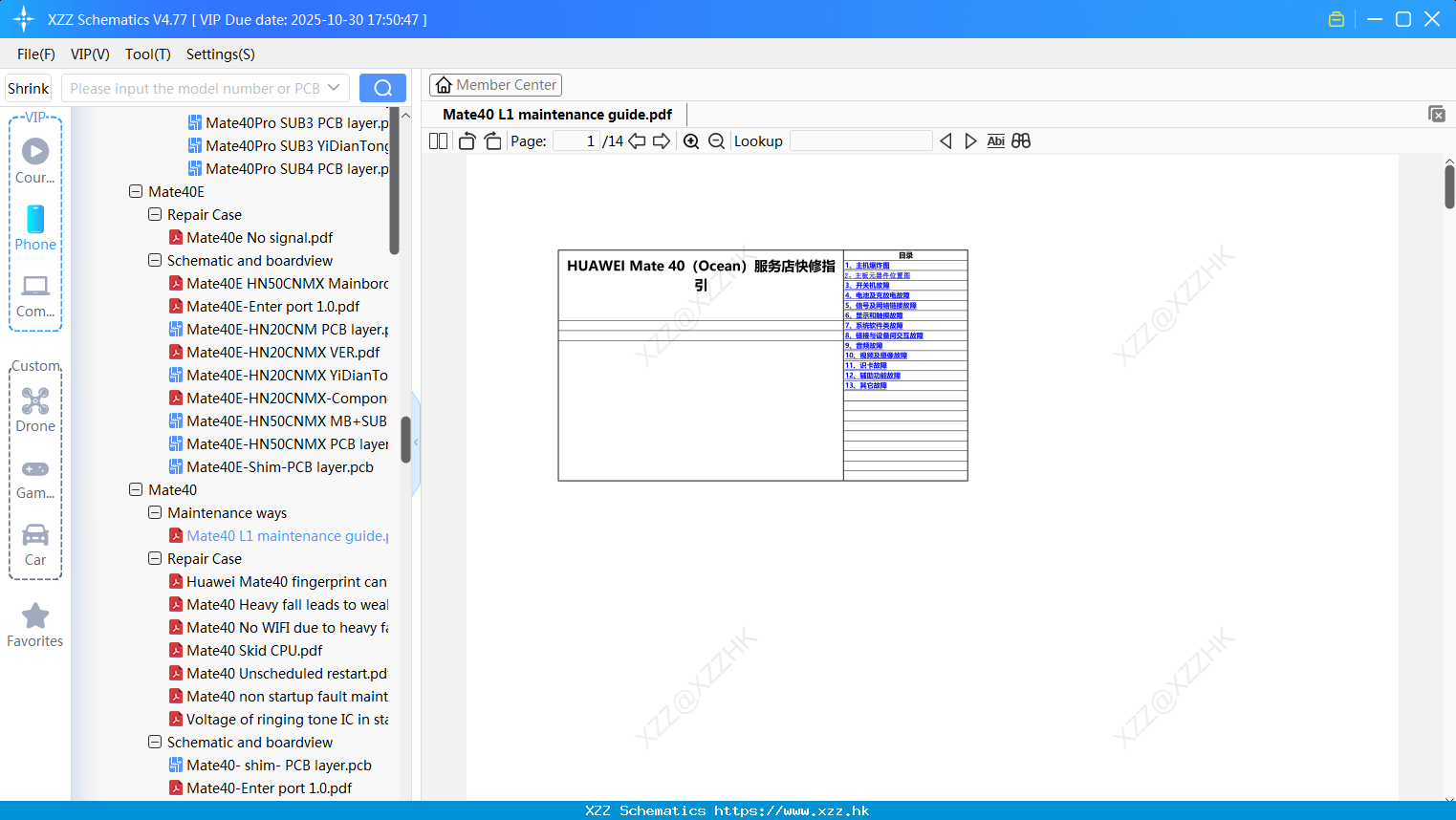Toggle the Abi text match option
The height and width of the screenshot is (820, 1456).
click(x=996, y=141)
